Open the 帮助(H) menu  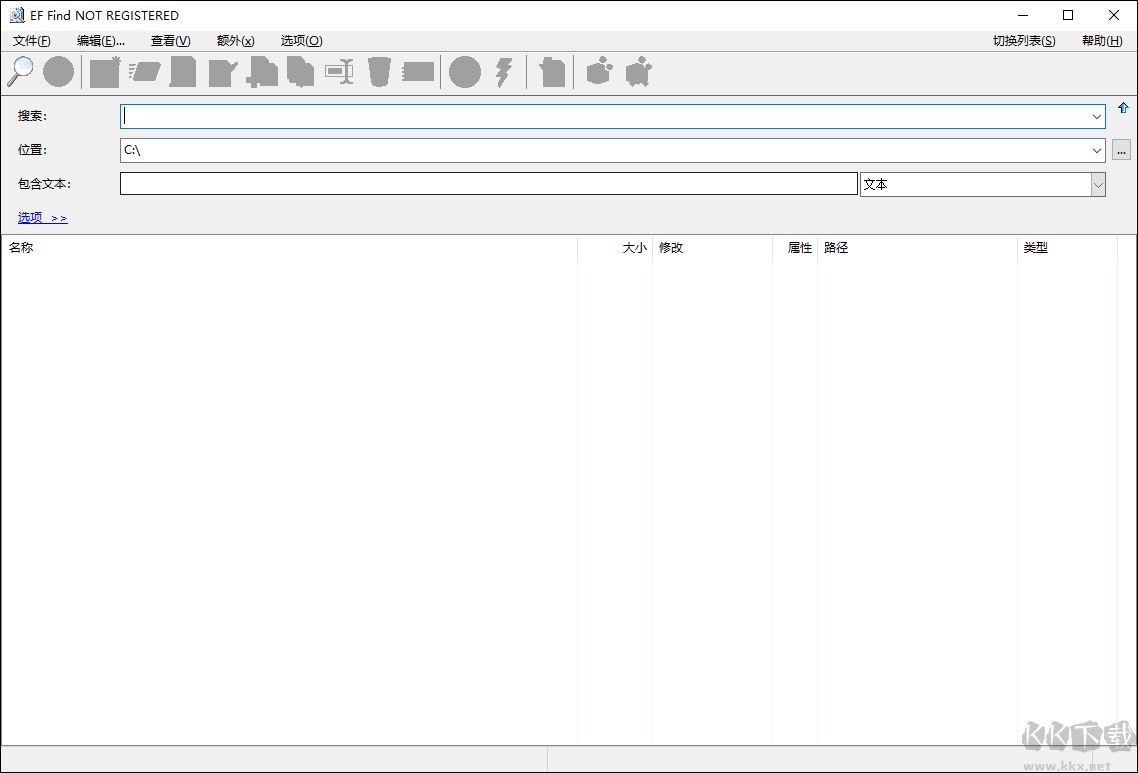pos(1102,41)
